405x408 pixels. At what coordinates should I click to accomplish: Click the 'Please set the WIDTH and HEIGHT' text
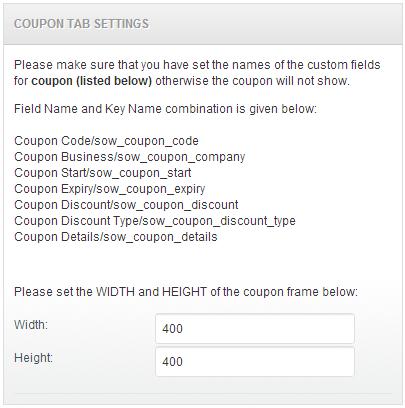pyautogui.click(x=186, y=292)
